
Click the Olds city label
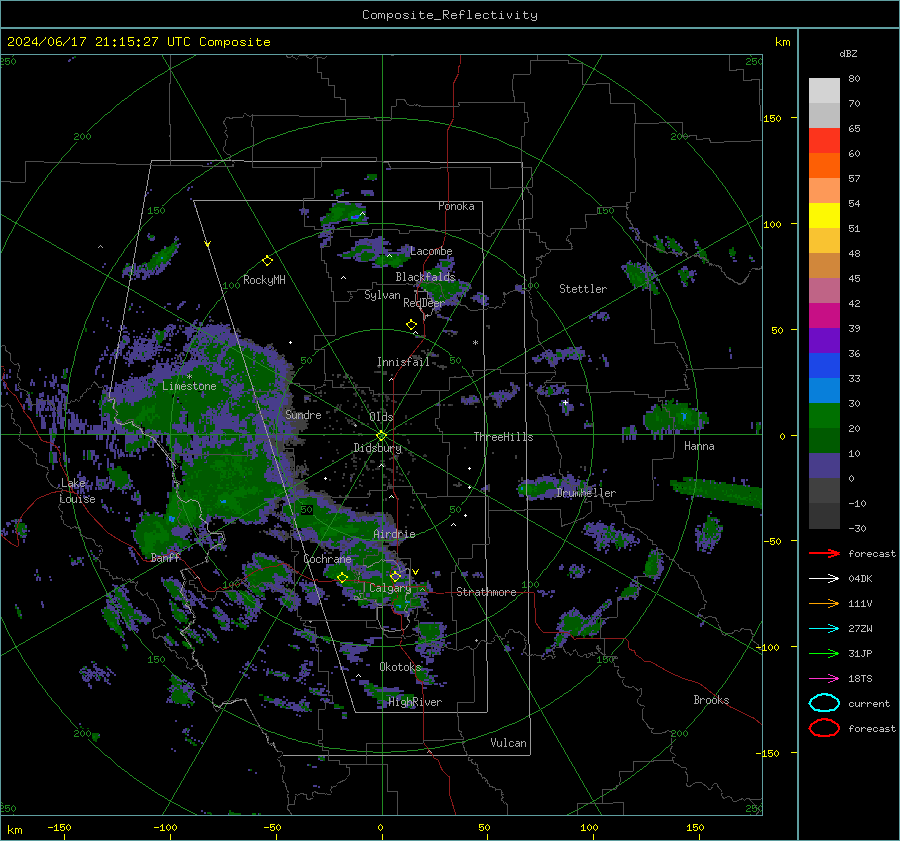(x=381, y=416)
